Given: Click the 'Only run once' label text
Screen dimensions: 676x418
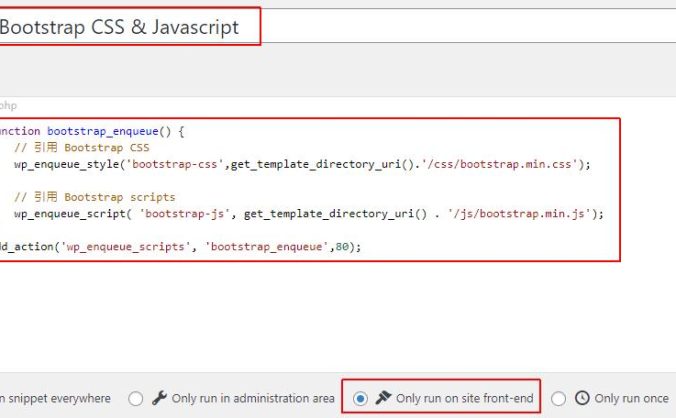Looking at the screenshot, I should tap(632, 399).
